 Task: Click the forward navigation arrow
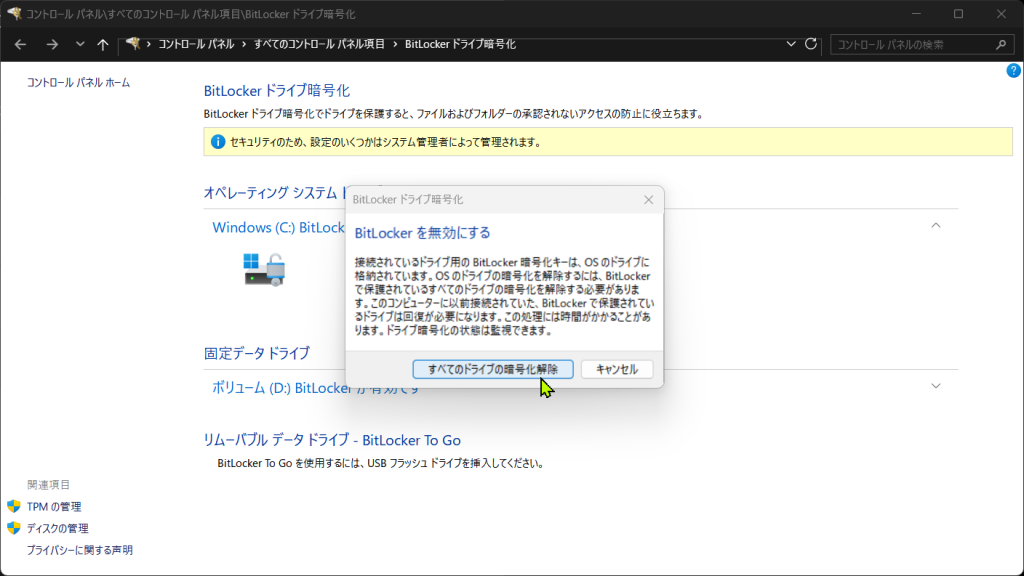point(52,45)
